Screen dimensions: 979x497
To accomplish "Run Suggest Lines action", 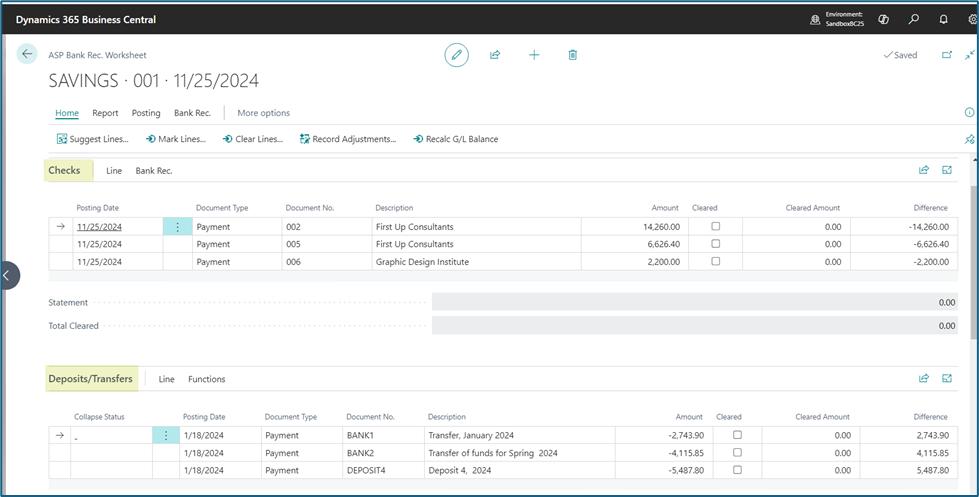I will (92, 139).
